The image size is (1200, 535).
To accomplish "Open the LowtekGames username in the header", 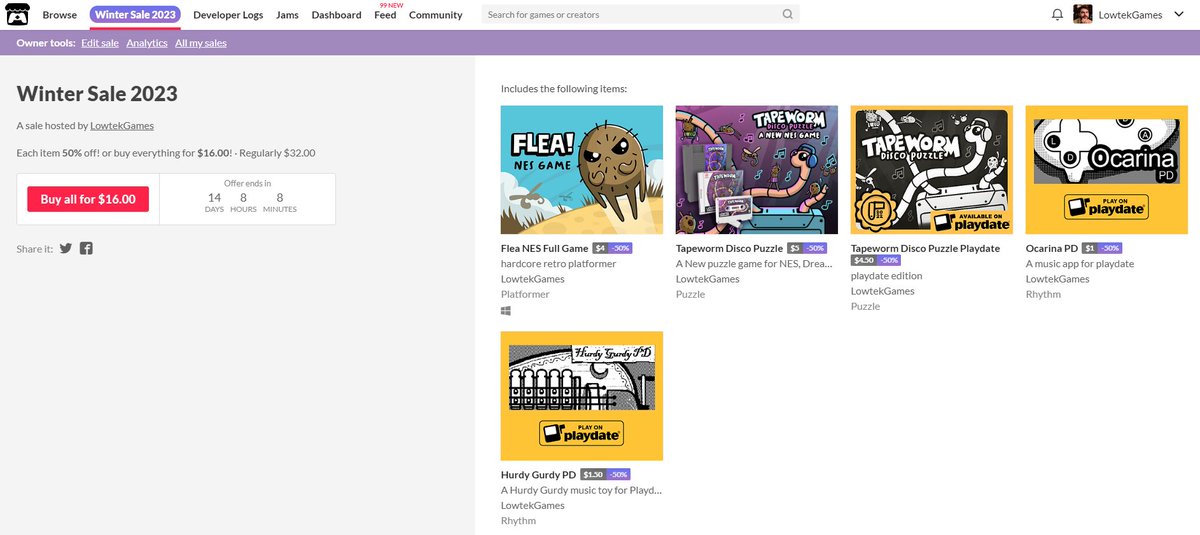I will coord(1131,15).
